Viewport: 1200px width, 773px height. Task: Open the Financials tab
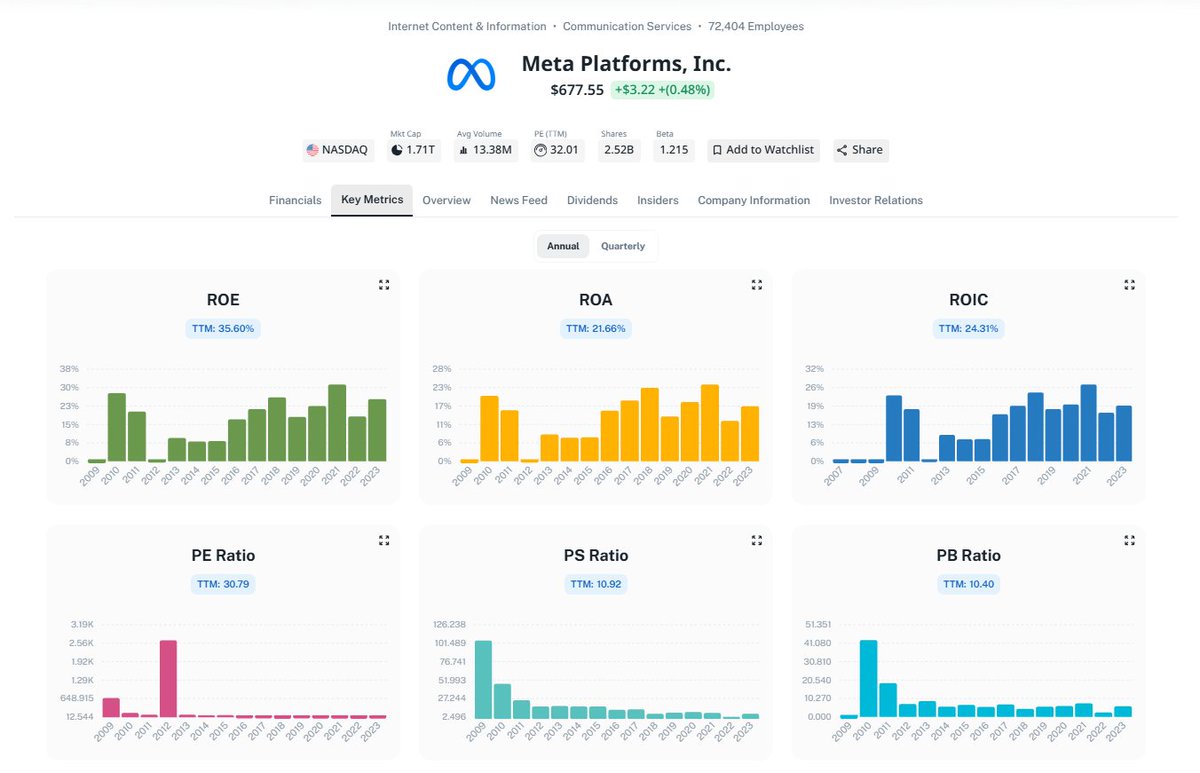pyautogui.click(x=294, y=200)
